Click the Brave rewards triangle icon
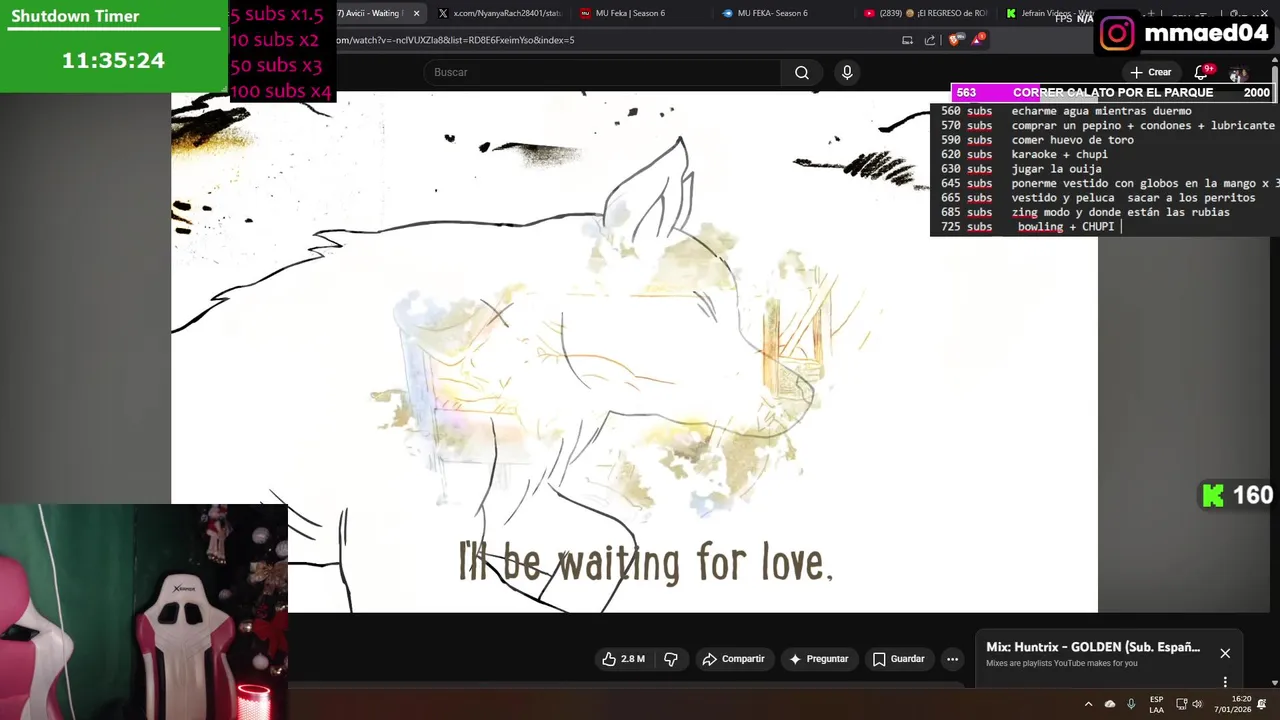Image resolution: width=1280 pixels, height=720 pixels. point(977,40)
